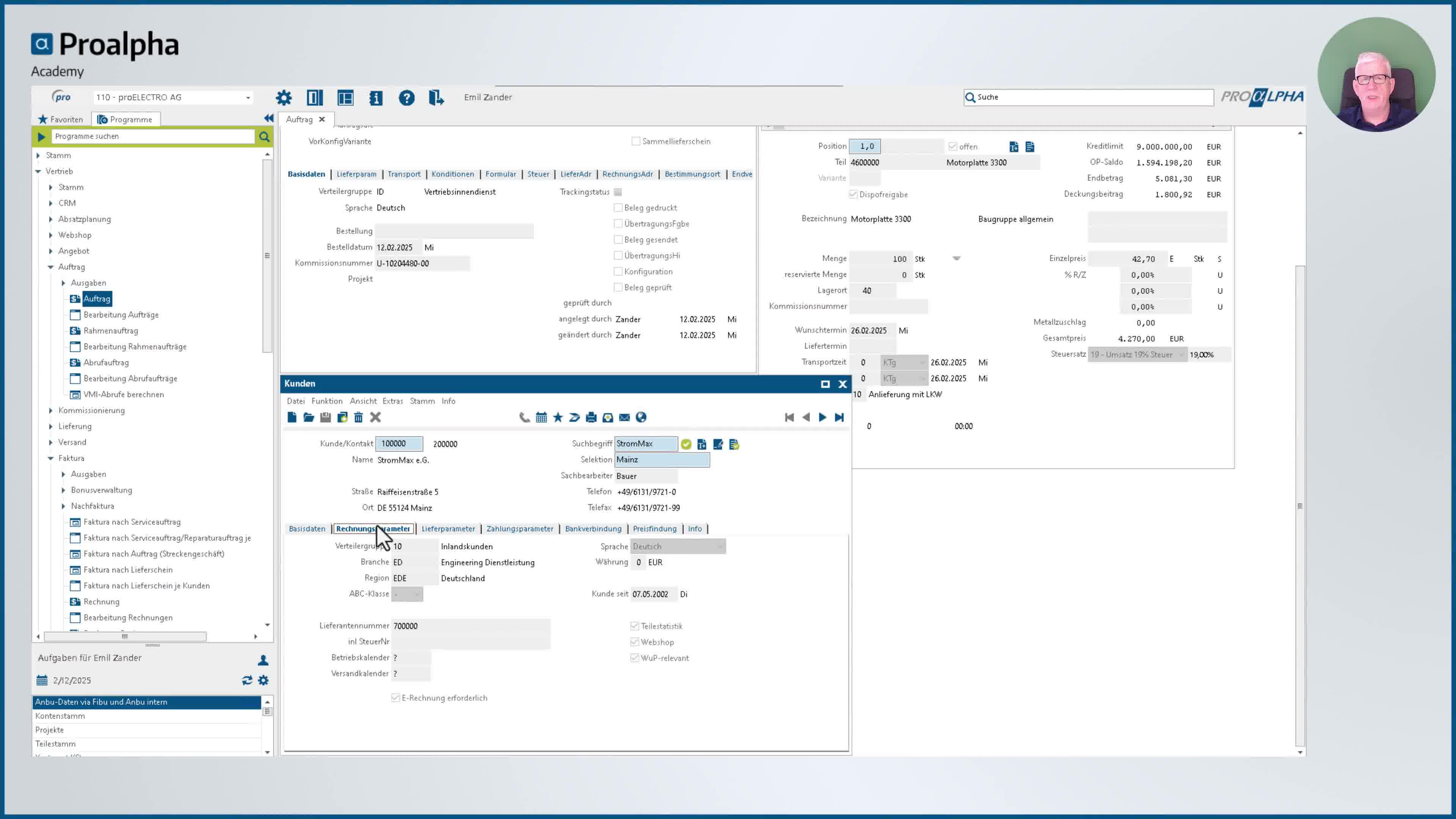Click the program tree vertical scrollbar
Viewport: 1456px width, 819px height.
tap(267, 256)
